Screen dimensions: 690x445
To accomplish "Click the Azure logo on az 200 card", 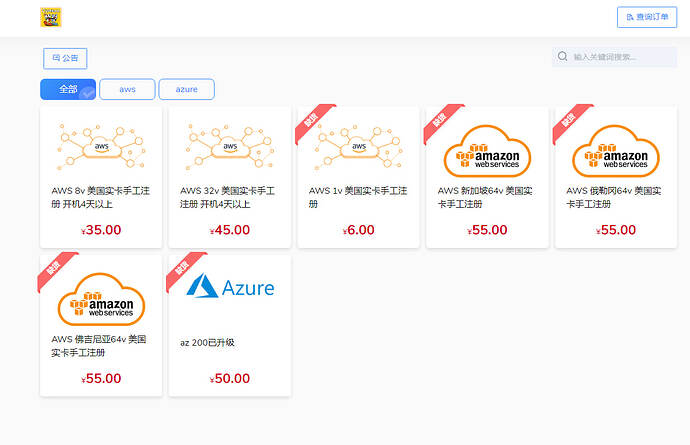I will tap(230, 286).
